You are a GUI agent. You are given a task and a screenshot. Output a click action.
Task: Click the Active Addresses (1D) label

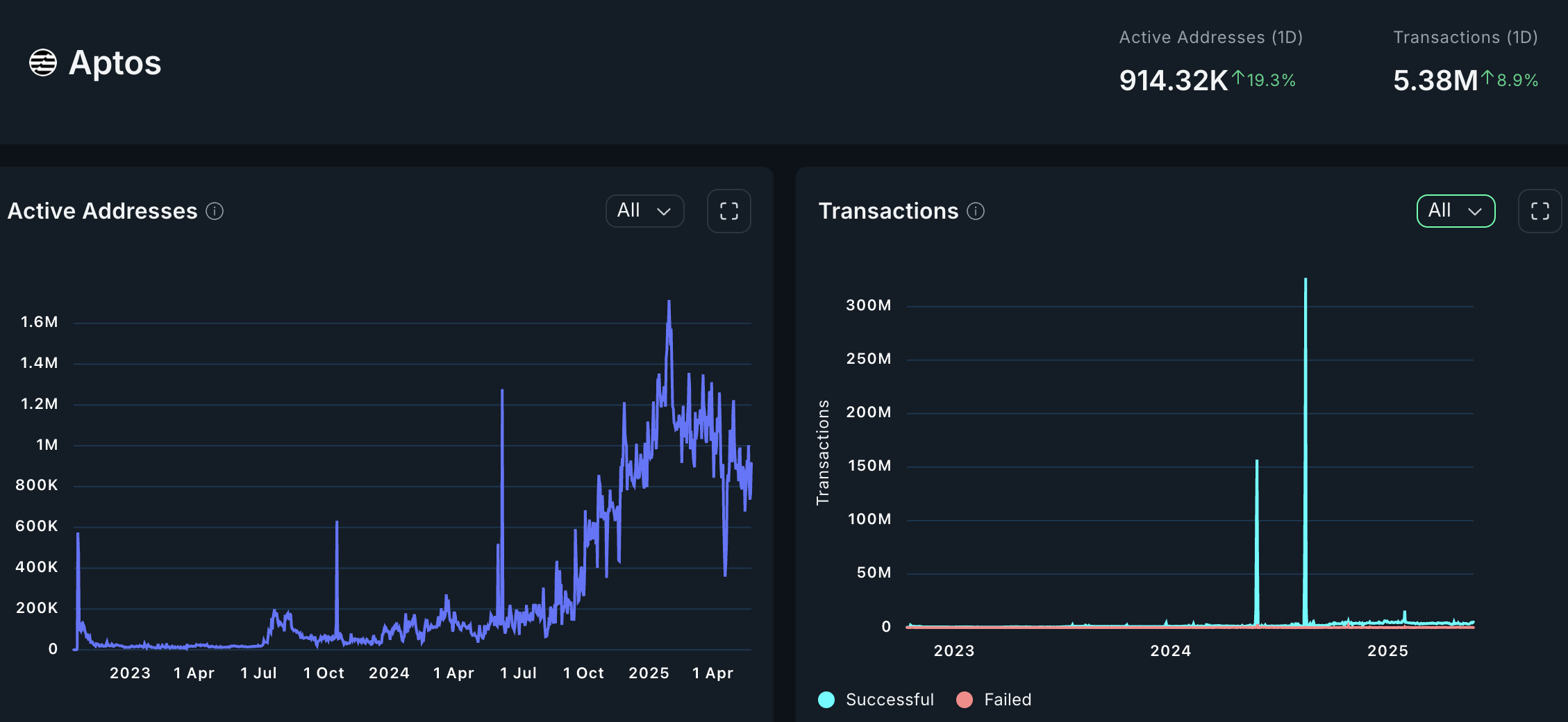1211,37
